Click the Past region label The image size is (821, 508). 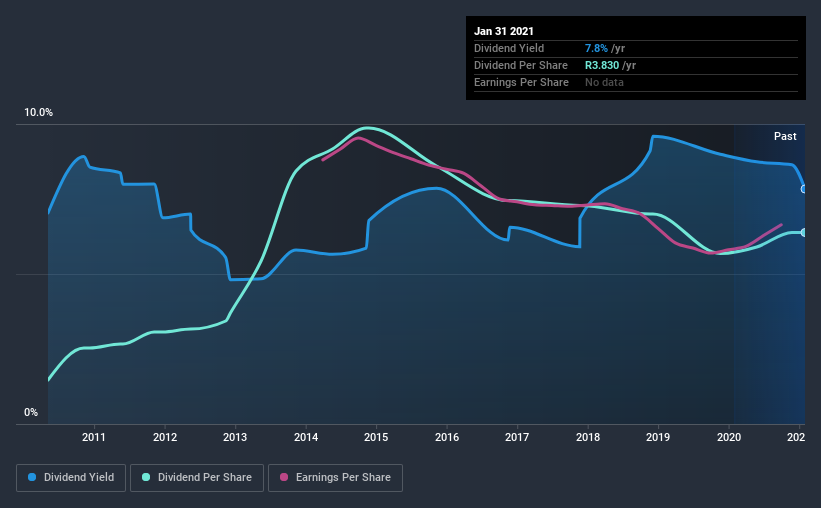pos(785,136)
